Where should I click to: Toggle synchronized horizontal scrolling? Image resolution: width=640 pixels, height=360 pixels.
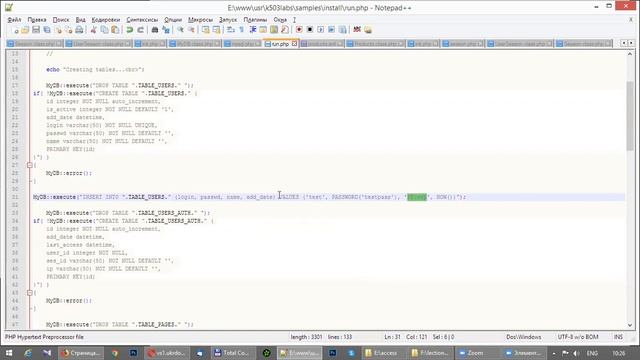point(216,30)
